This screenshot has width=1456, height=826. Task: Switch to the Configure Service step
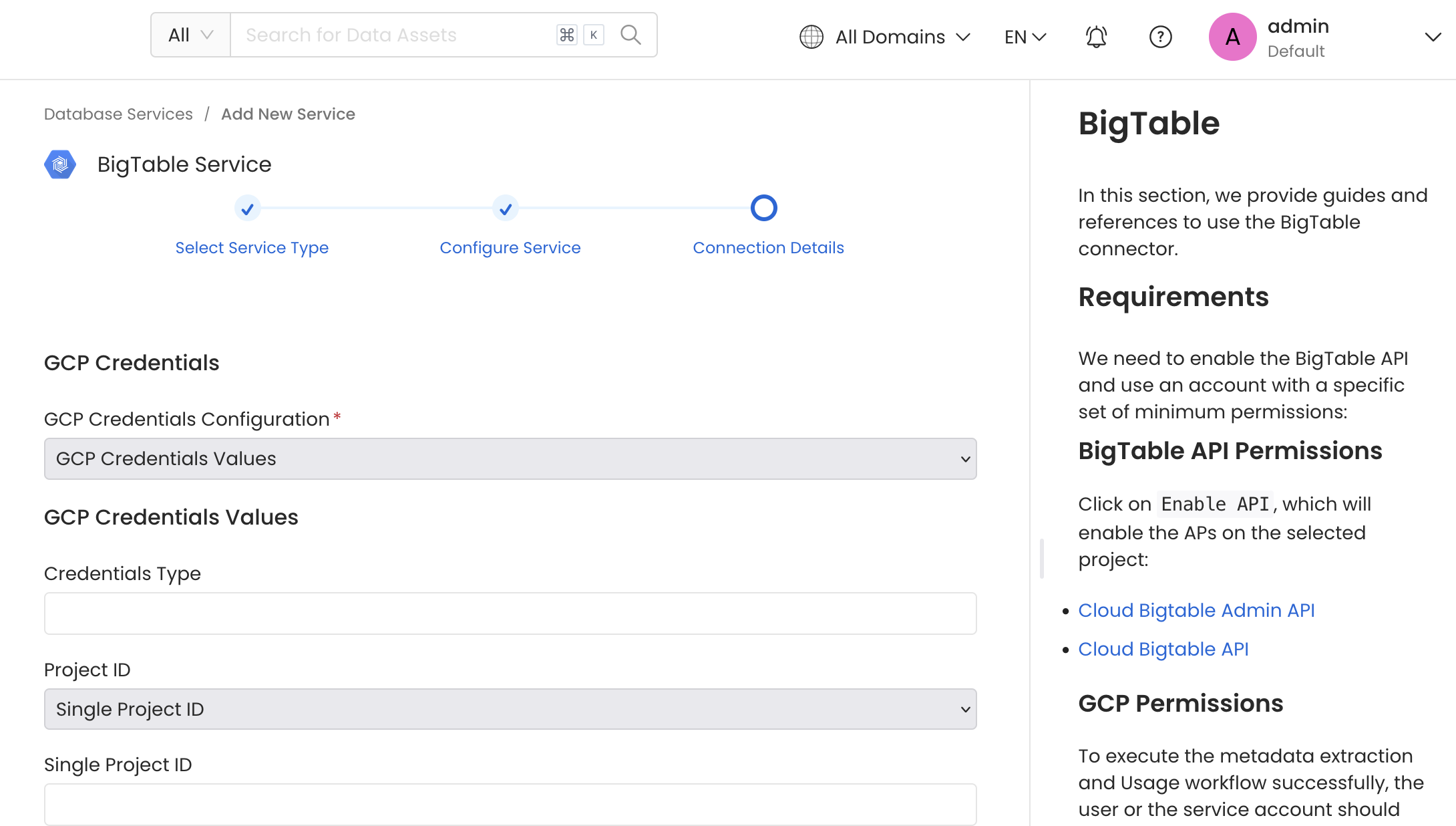510,247
